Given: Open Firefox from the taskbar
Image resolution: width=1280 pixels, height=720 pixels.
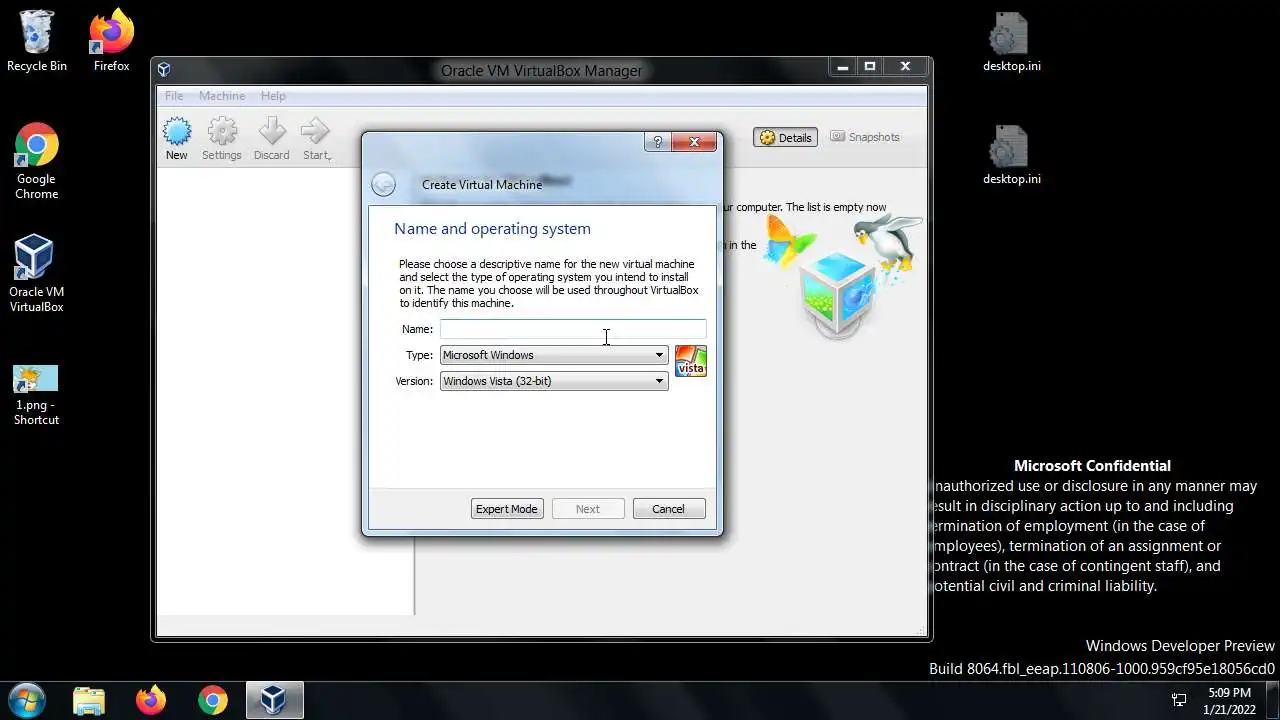Looking at the screenshot, I should [x=151, y=700].
